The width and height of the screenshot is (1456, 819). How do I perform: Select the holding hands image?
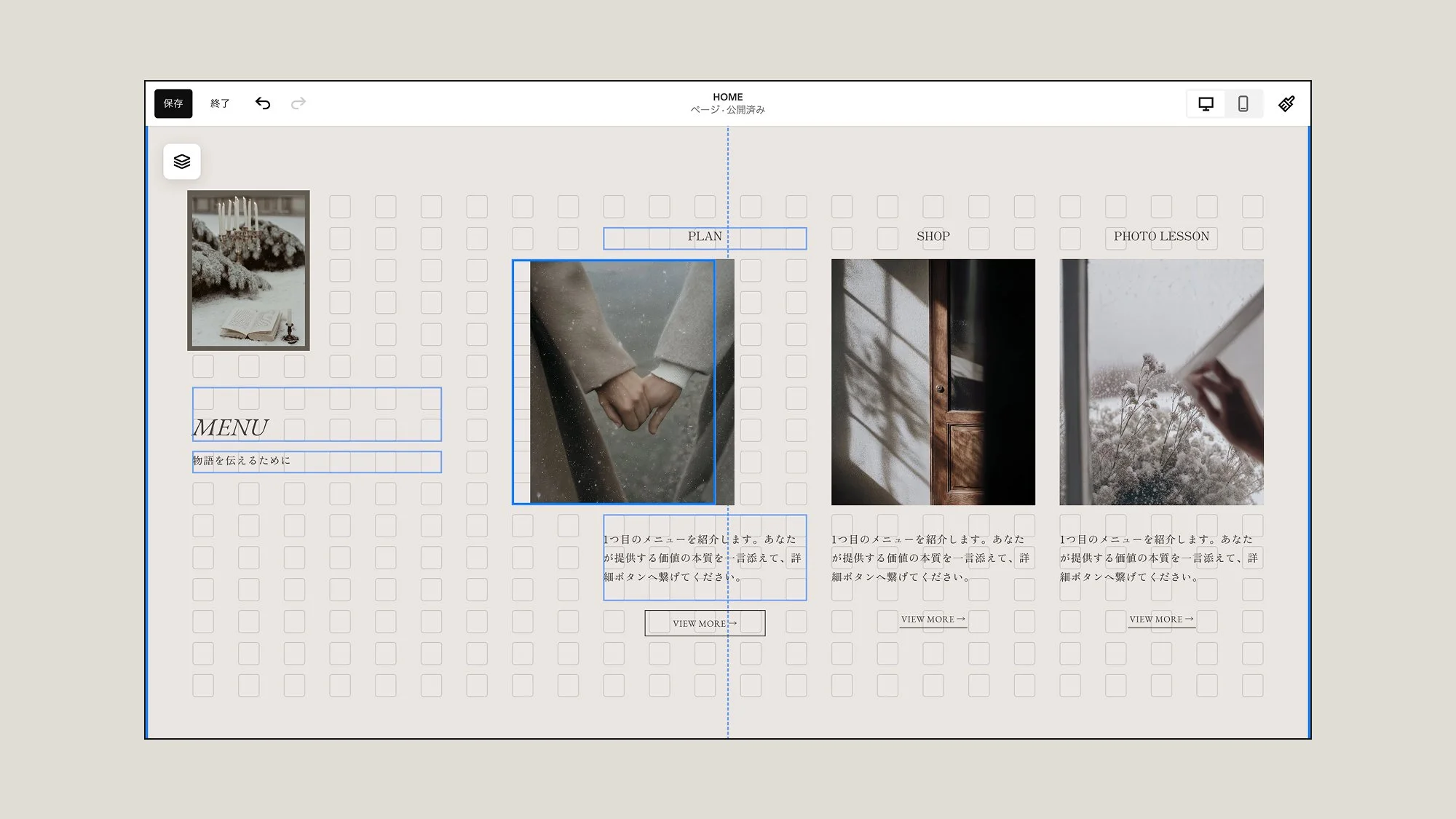click(622, 382)
